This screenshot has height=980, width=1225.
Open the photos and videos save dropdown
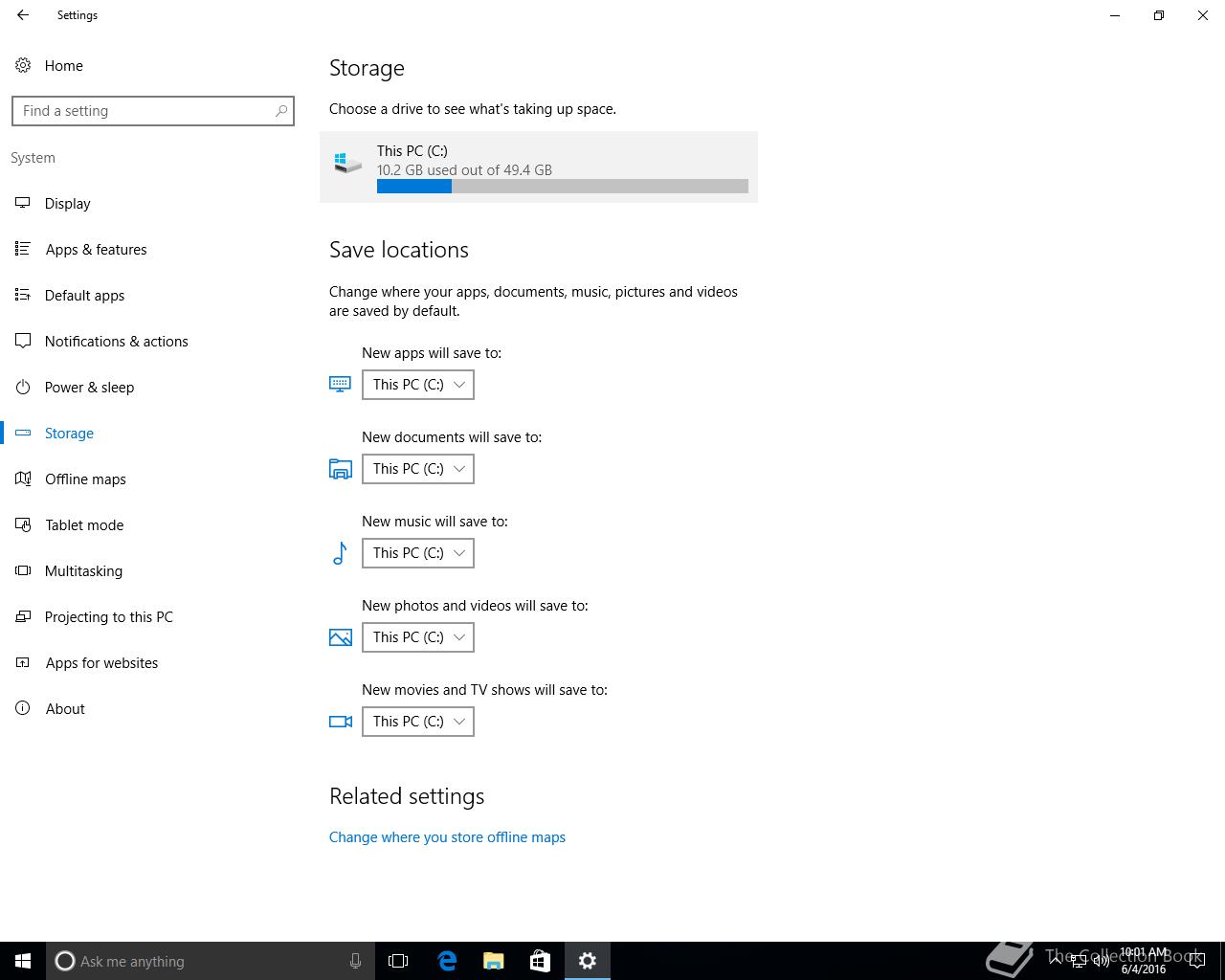click(418, 637)
